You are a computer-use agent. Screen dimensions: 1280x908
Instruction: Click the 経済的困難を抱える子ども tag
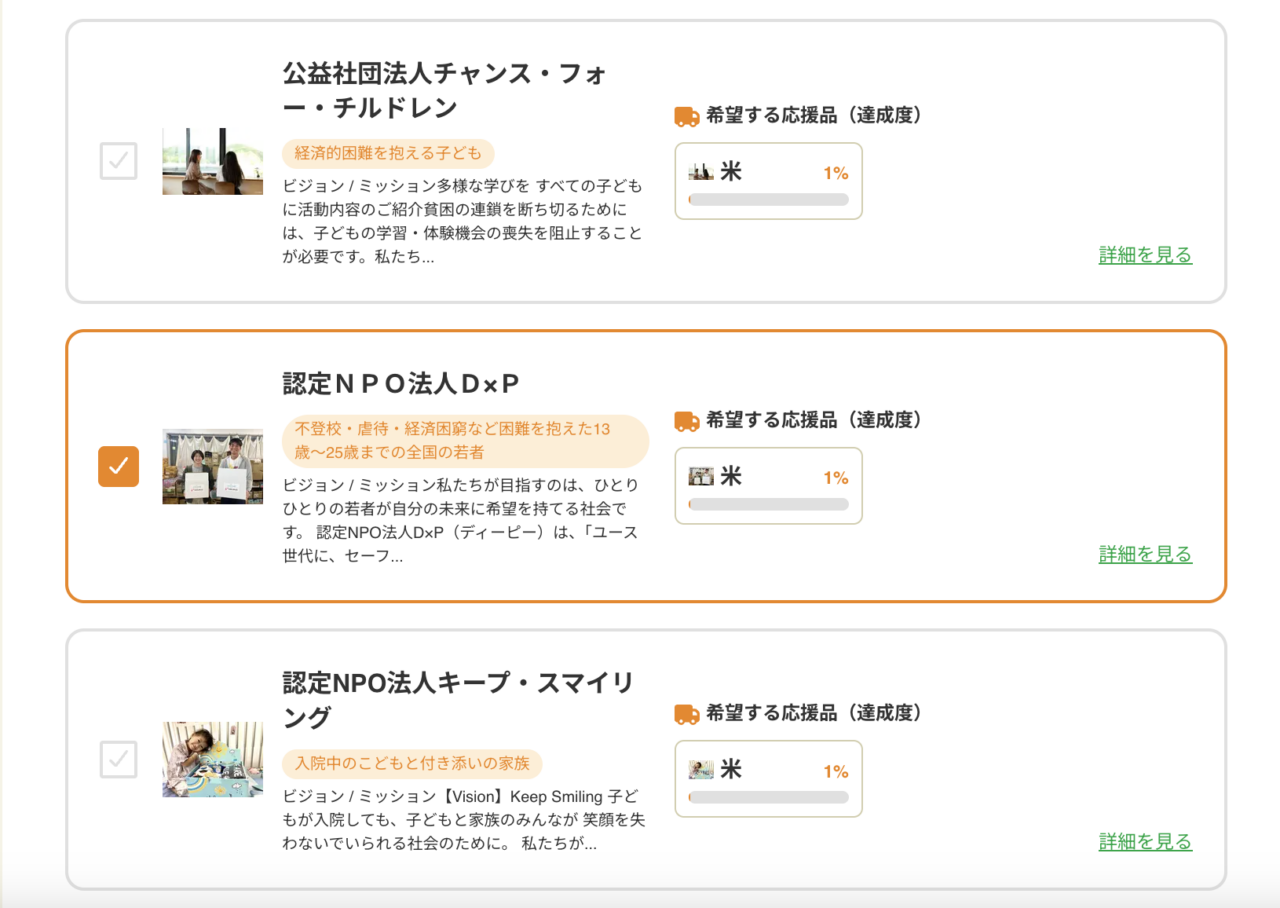pos(388,153)
